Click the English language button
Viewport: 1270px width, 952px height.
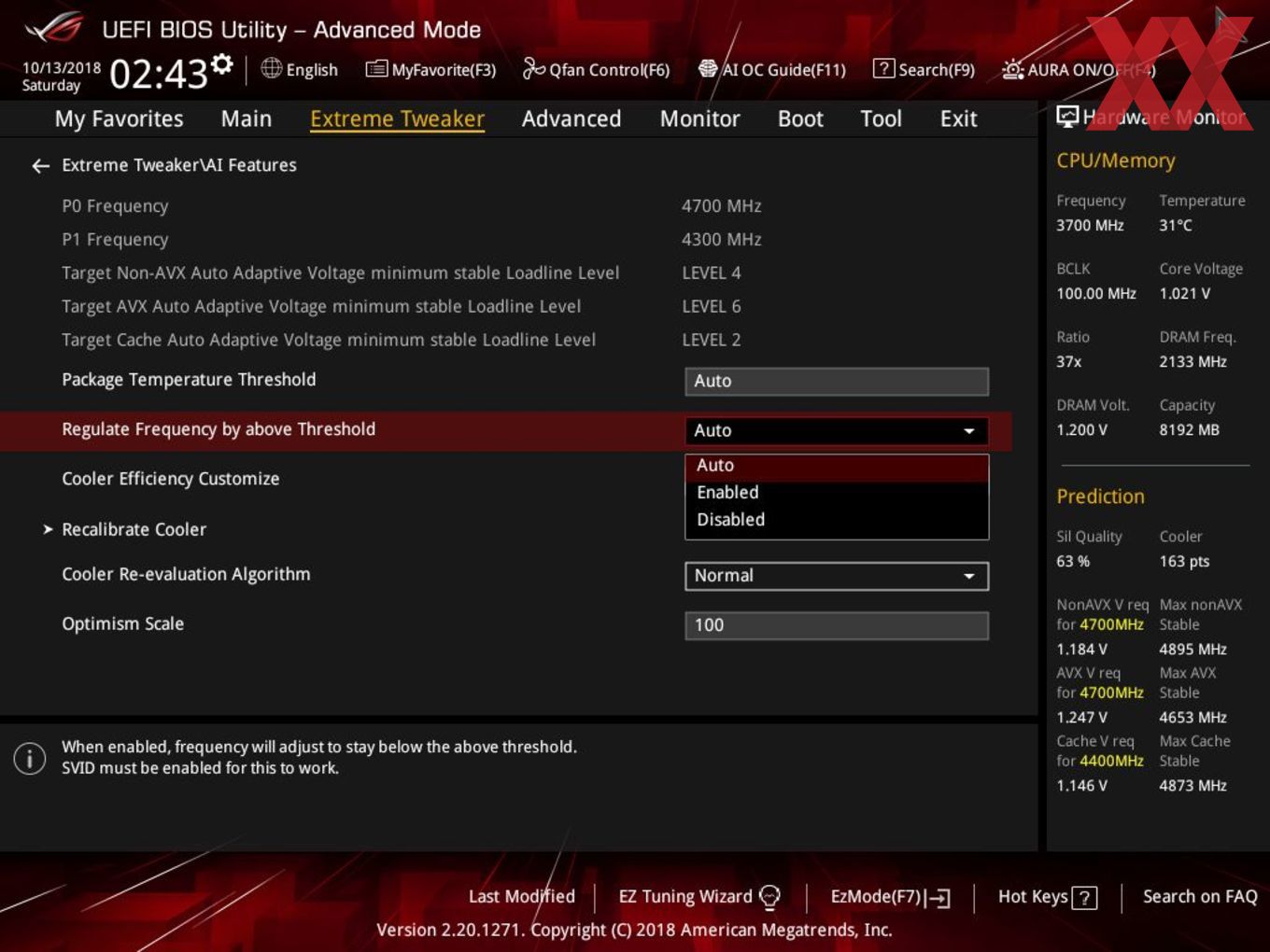click(x=300, y=70)
